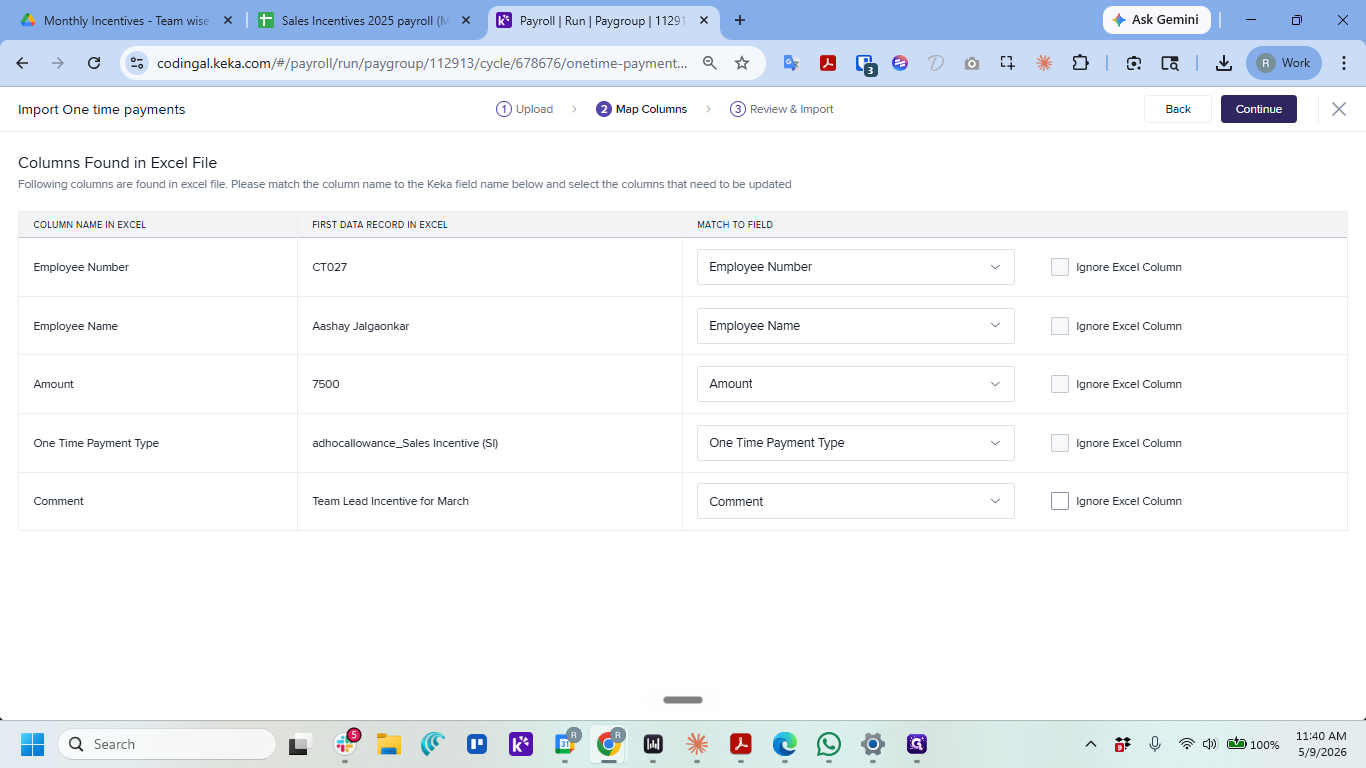Open the Work profile button

(x=1284, y=63)
